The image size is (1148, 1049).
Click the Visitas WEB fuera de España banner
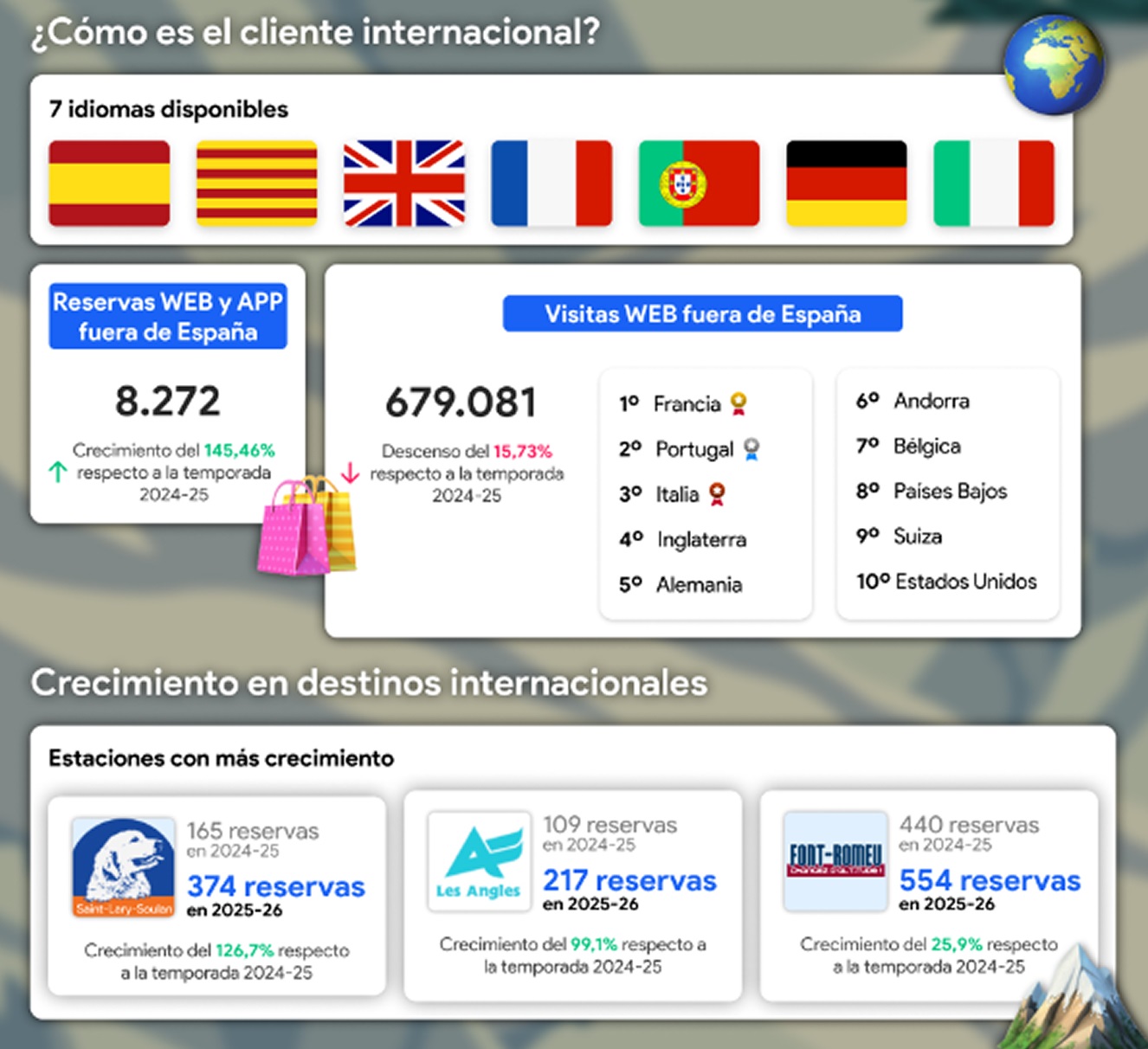point(702,314)
